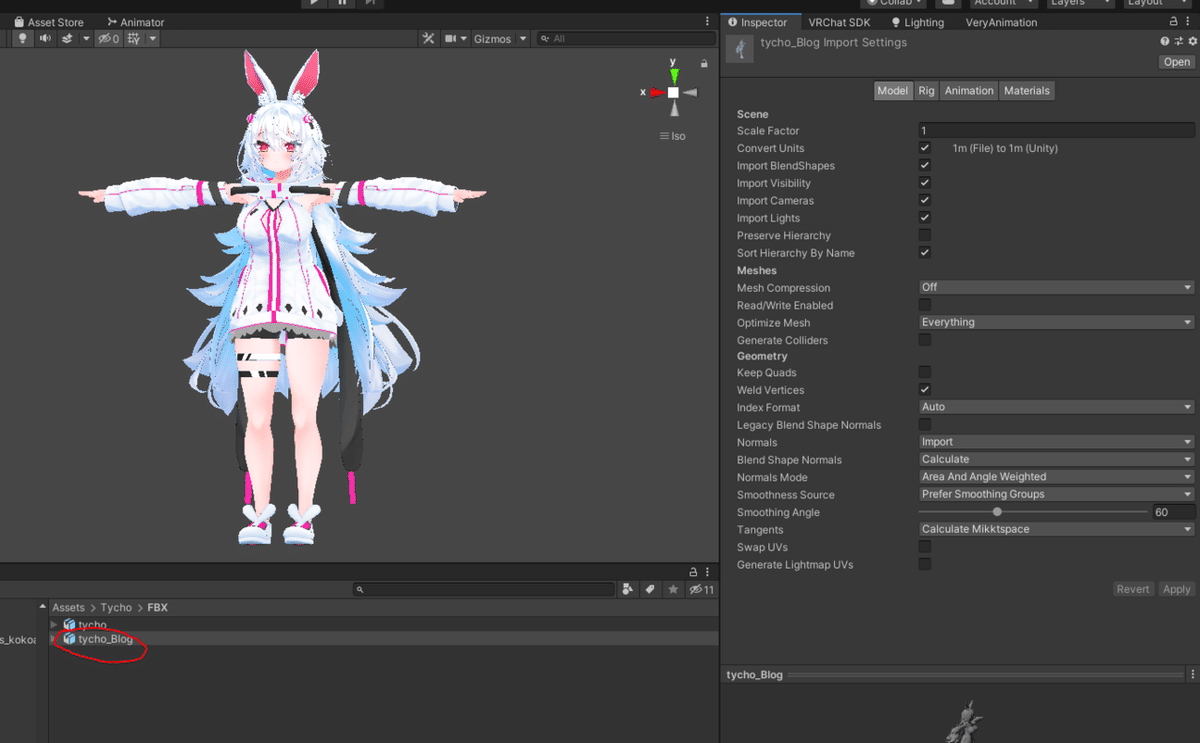Click the red X axis gizmo cone
Viewport: 1200px width, 743px height.
[656, 92]
